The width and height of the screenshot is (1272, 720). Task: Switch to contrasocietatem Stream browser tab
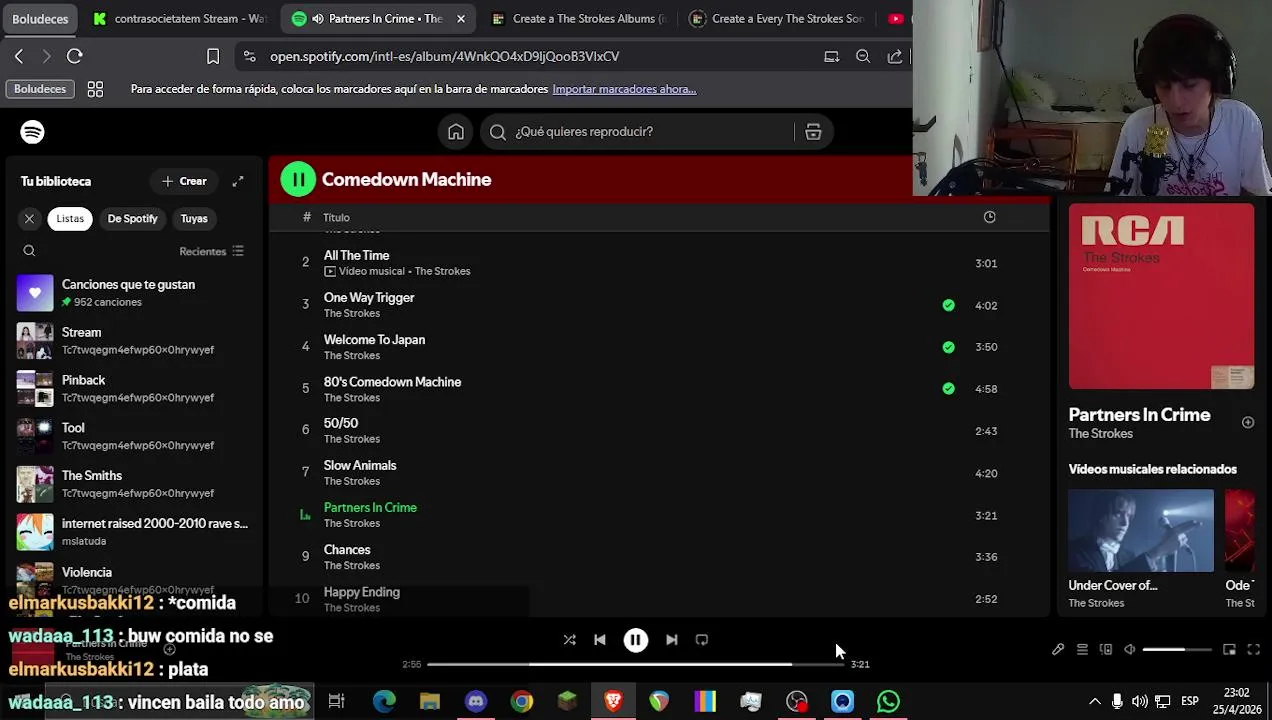click(x=180, y=18)
